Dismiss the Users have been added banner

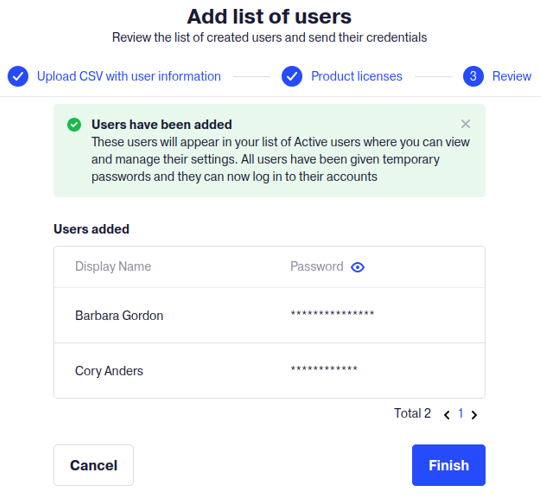pyautogui.click(x=465, y=124)
